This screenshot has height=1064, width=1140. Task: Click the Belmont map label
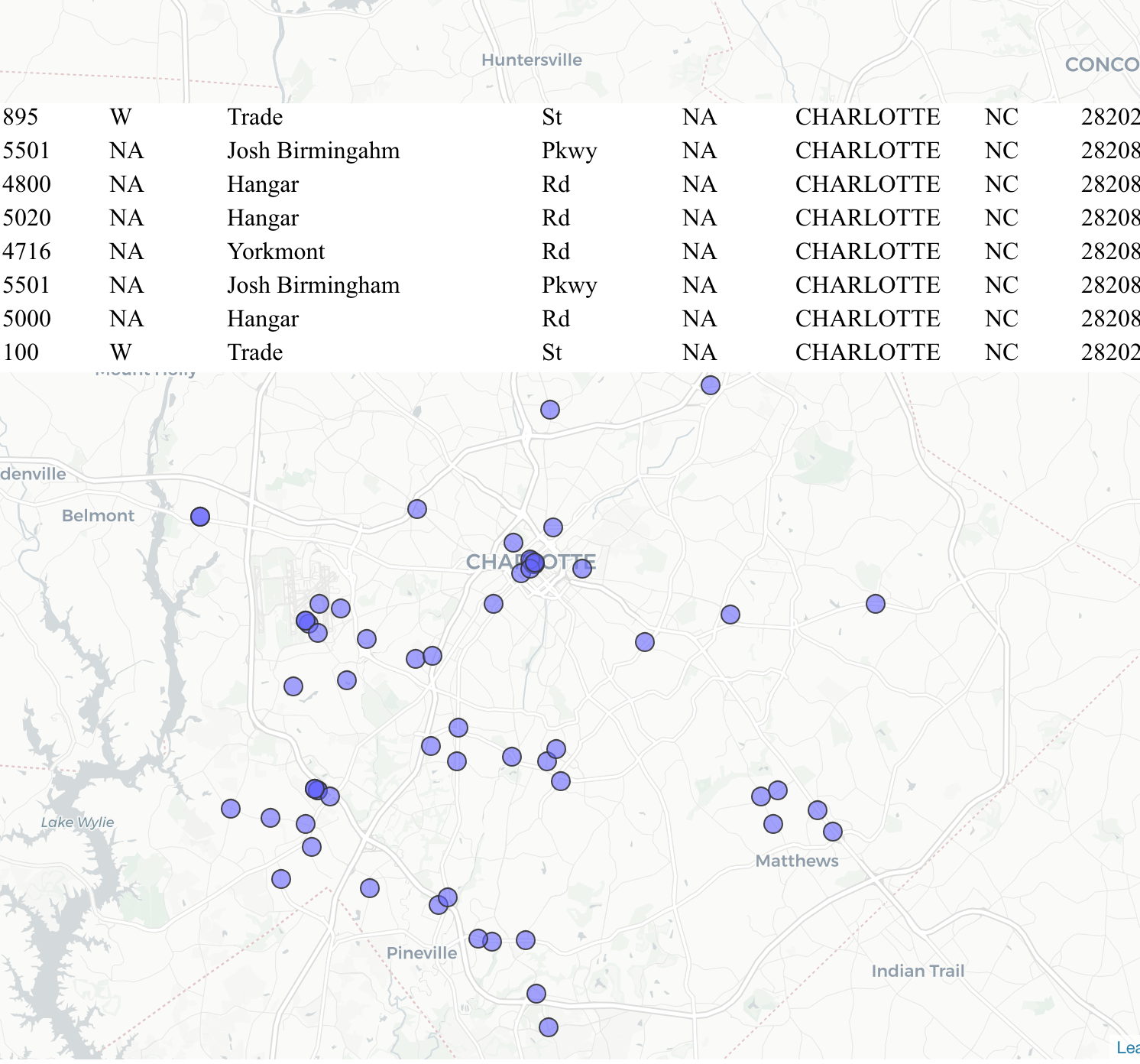98,516
